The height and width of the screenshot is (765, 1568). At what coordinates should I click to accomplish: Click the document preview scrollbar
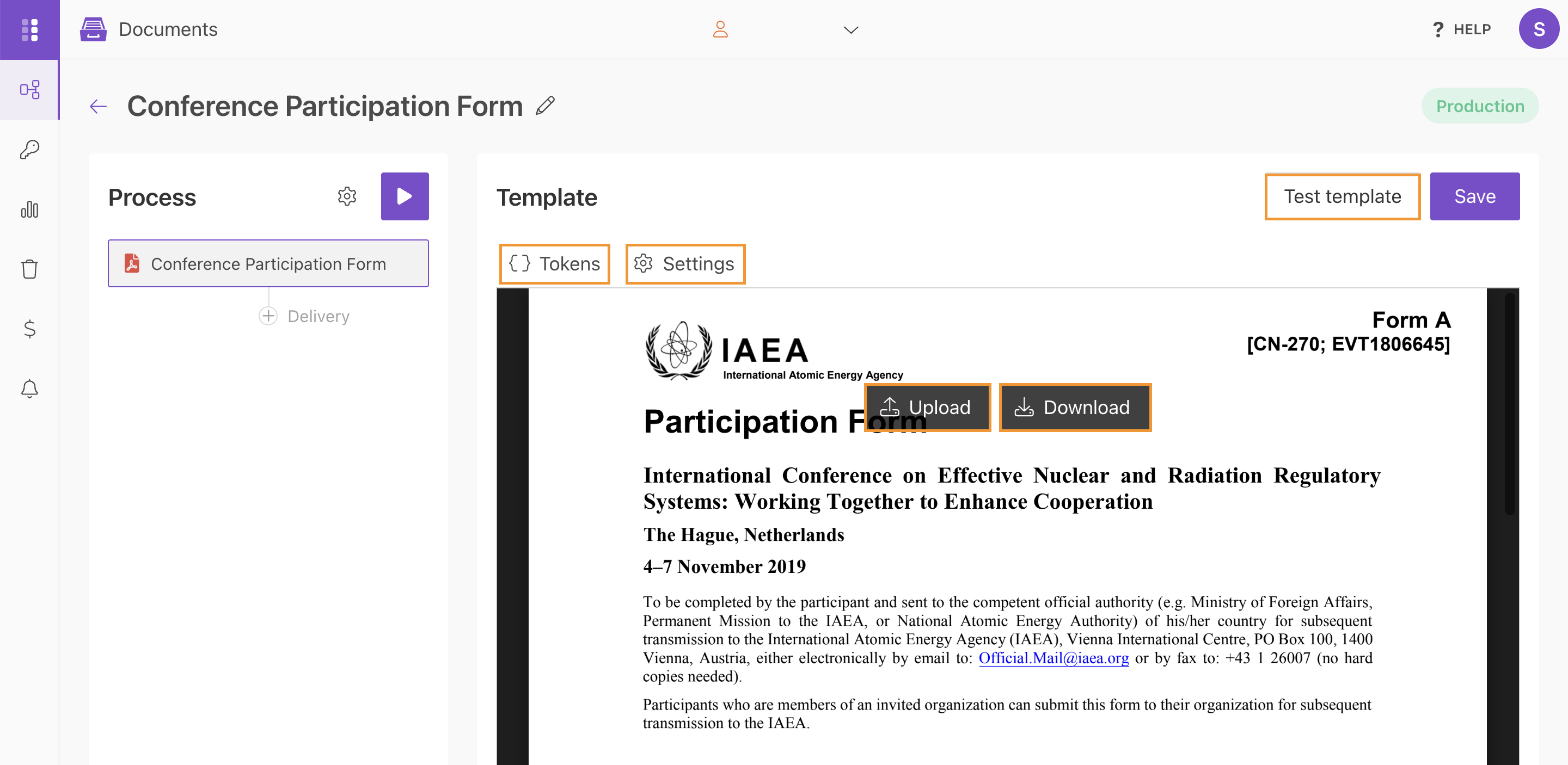1510,404
